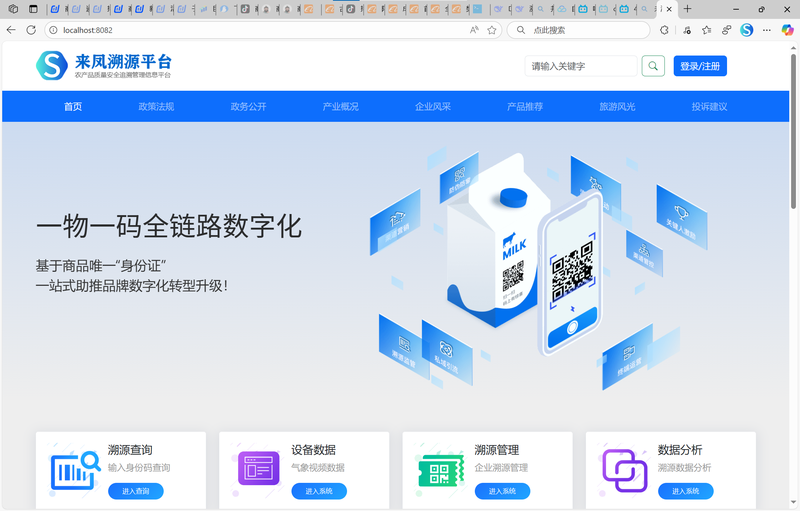The height and width of the screenshot is (511, 800).
Task: View site information for localhost:8082
Action: coord(53,30)
